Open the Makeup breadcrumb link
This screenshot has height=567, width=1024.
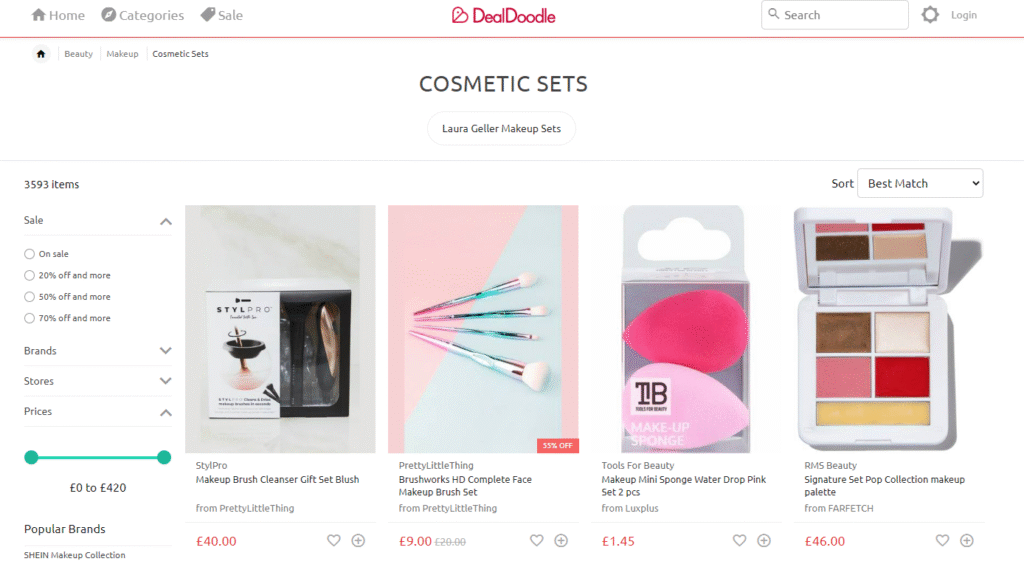pyautogui.click(x=122, y=54)
